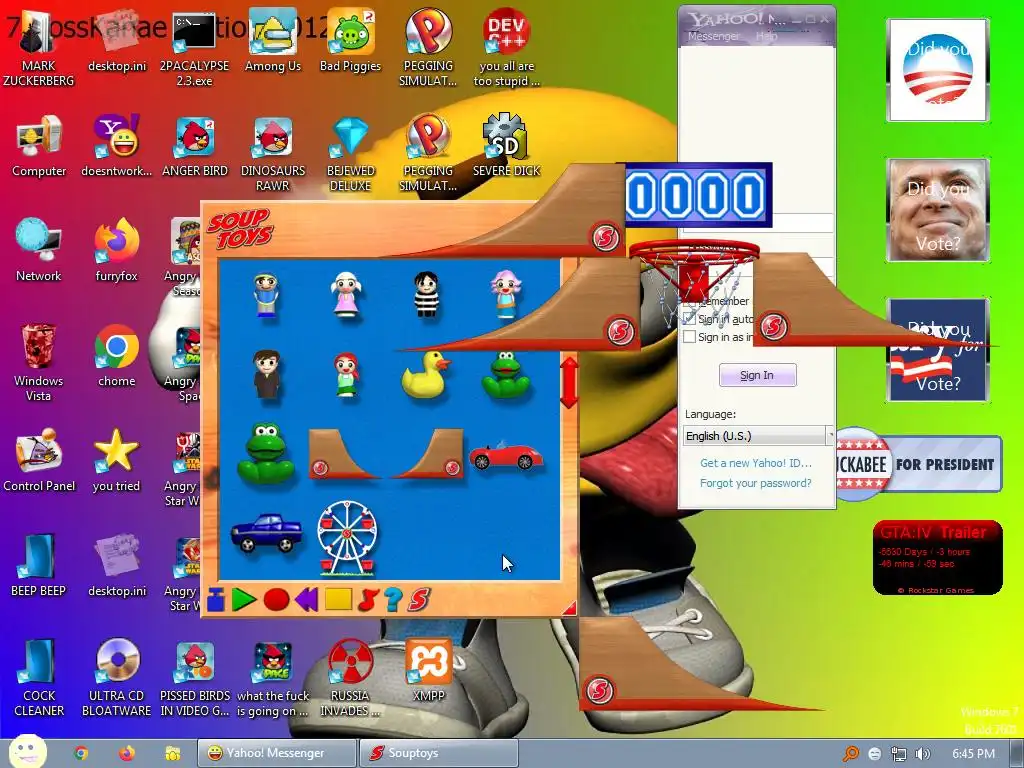The image size is (1024, 768).
Task: Click the smiley Start button on taskbar
Action: point(28,751)
